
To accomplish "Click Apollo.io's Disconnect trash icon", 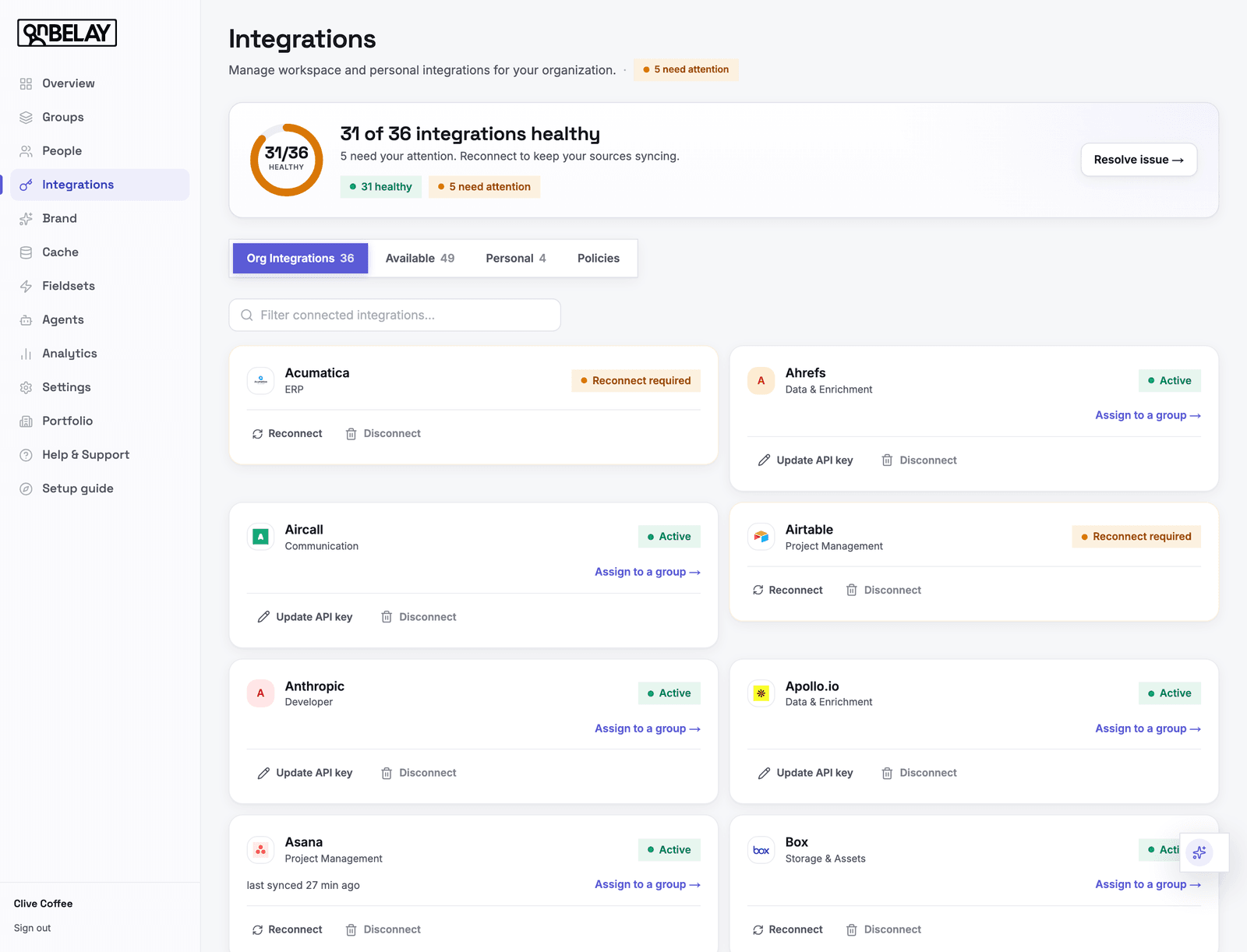I will tap(887, 773).
